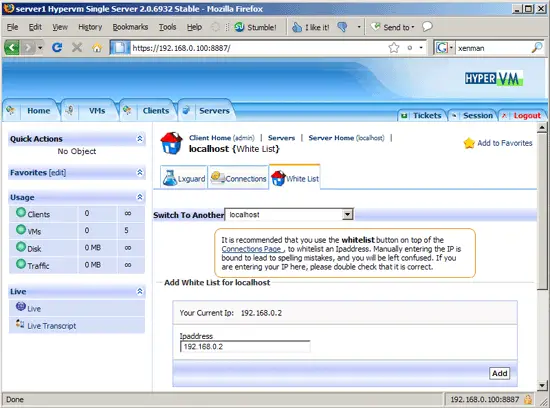Click the browser home icon
550x408 pixels.
[97, 47]
